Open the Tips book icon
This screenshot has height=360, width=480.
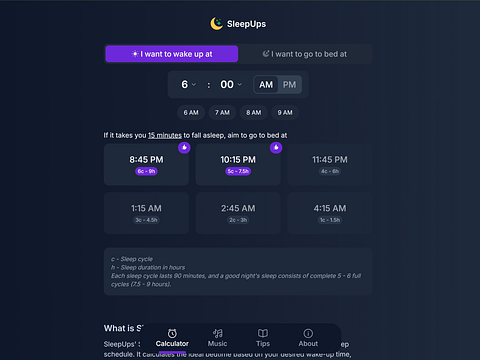263,333
